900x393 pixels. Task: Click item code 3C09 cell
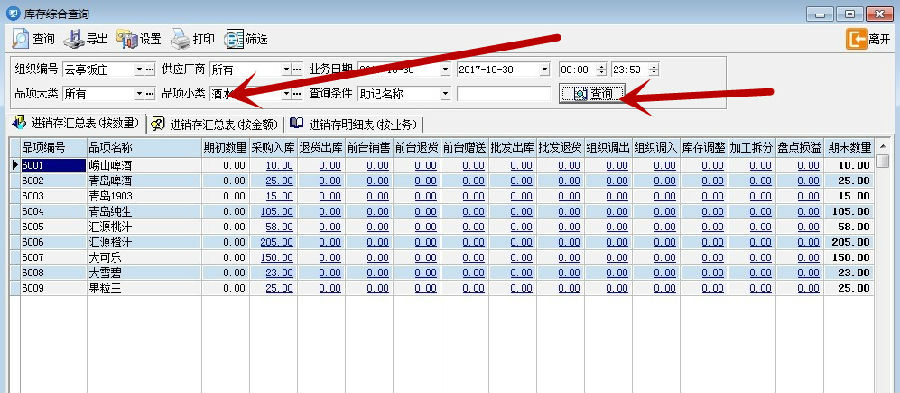[53, 288]
